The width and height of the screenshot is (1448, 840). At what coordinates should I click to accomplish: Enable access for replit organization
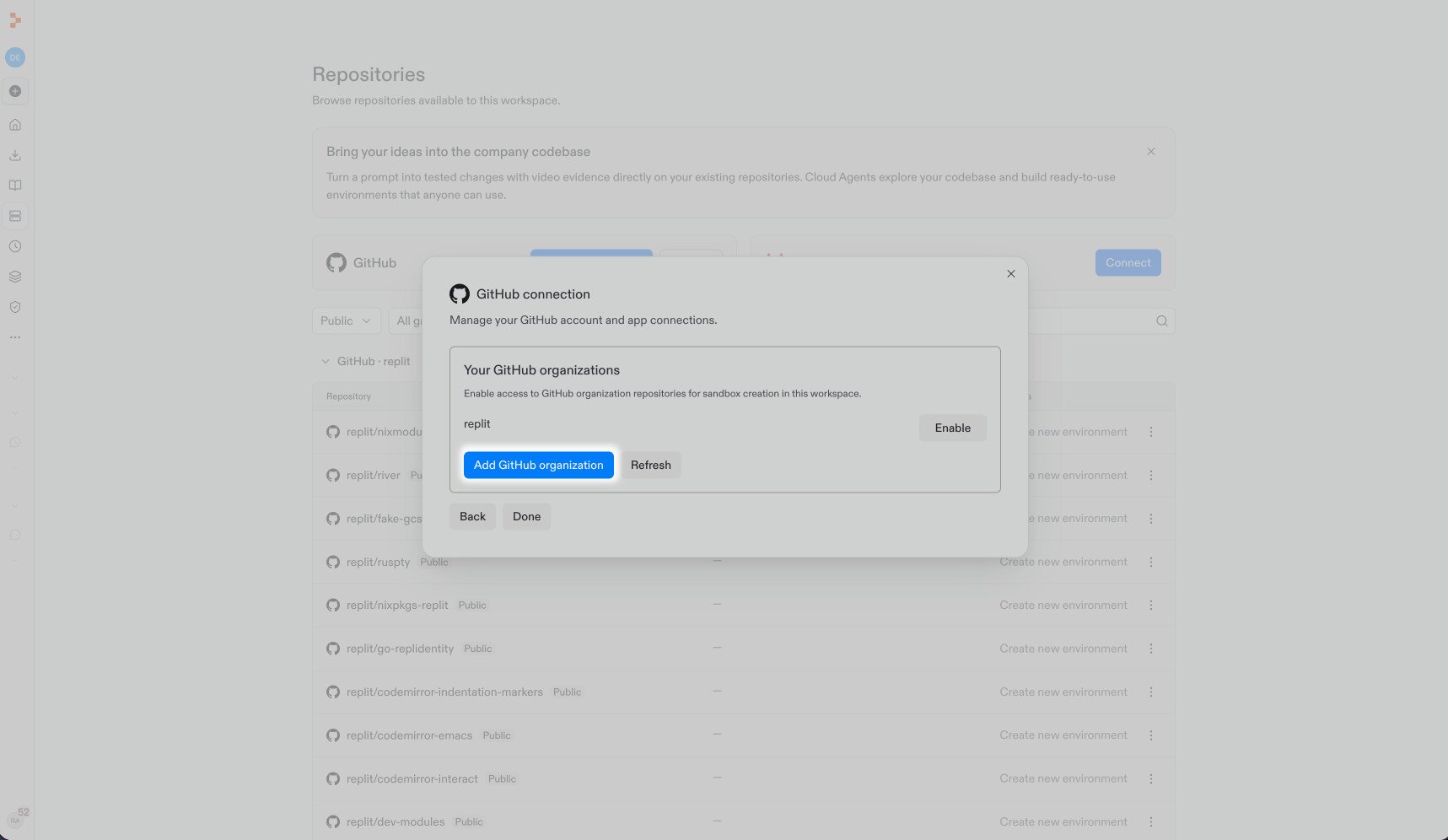(x=952, y=428)
